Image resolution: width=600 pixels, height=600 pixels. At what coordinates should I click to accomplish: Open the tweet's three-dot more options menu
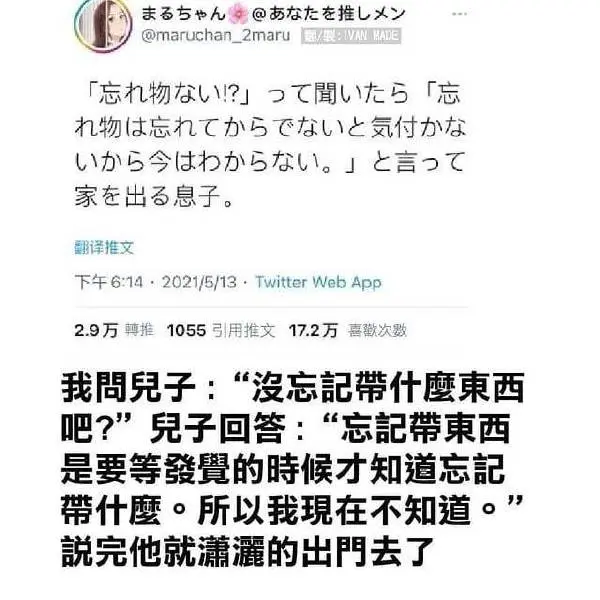(459, 14)
